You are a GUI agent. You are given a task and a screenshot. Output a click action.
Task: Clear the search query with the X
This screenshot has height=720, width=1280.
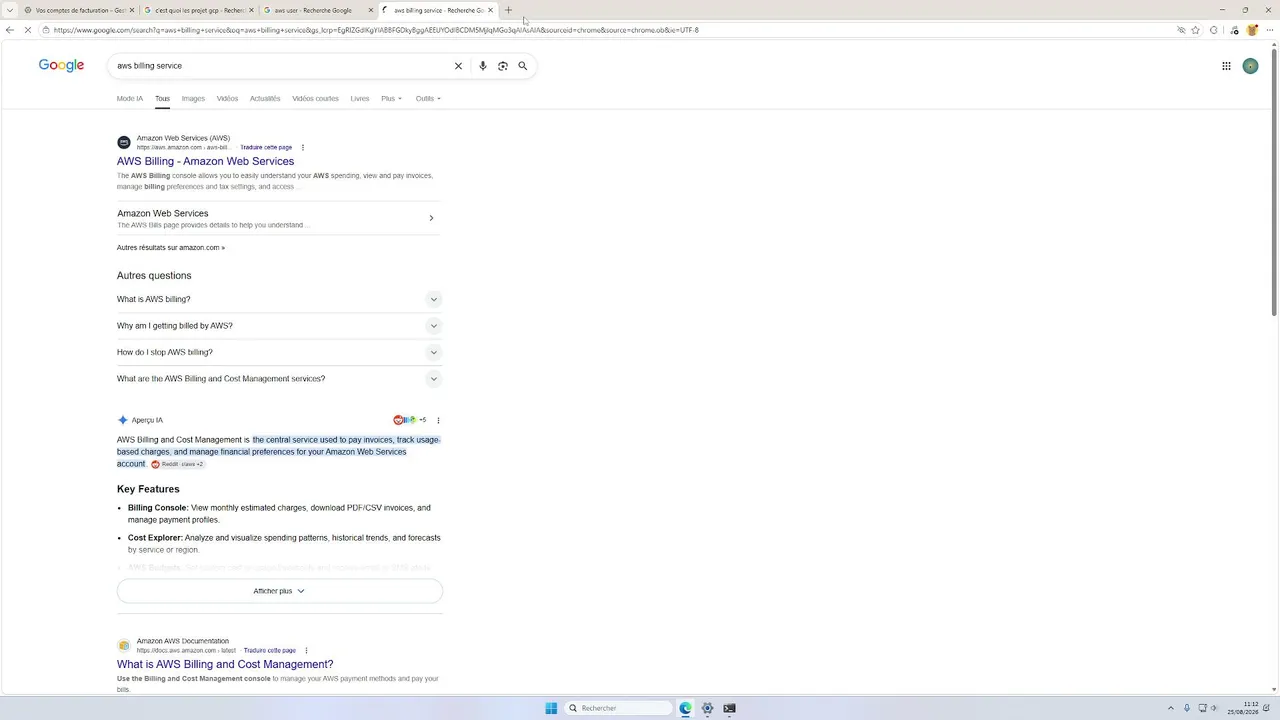pos(459,66)
